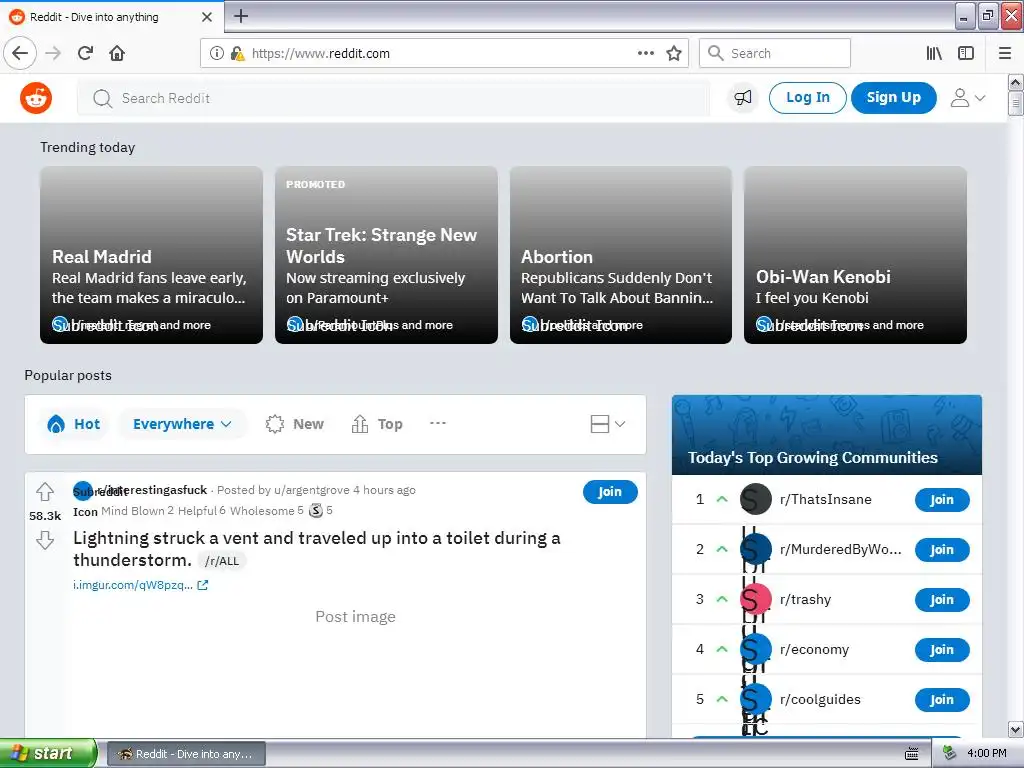Select the New sort tab
This screenshot has width=1024, height=768.
point(295,424)
